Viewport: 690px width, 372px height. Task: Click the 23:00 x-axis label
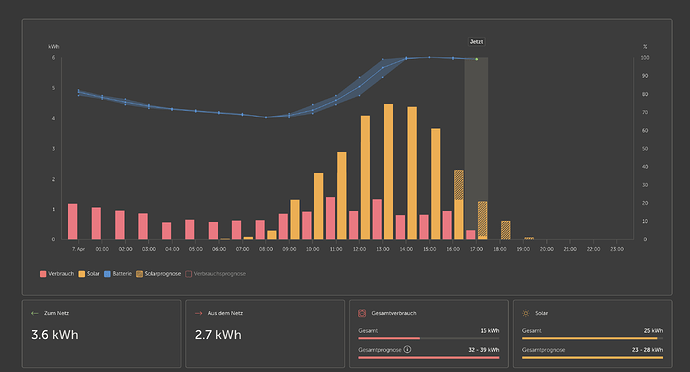tap(617, 249)
